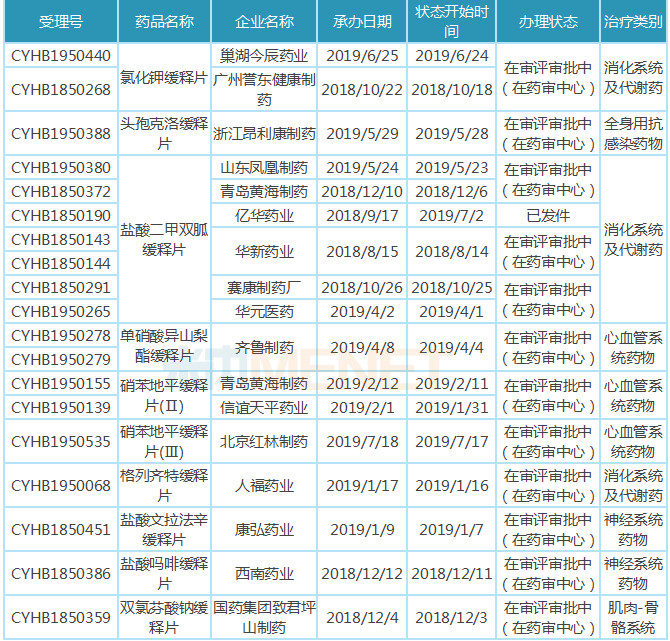Select cell CYHB1850143
The width and height of the screenshot is (670, 641).
(61, 239)
